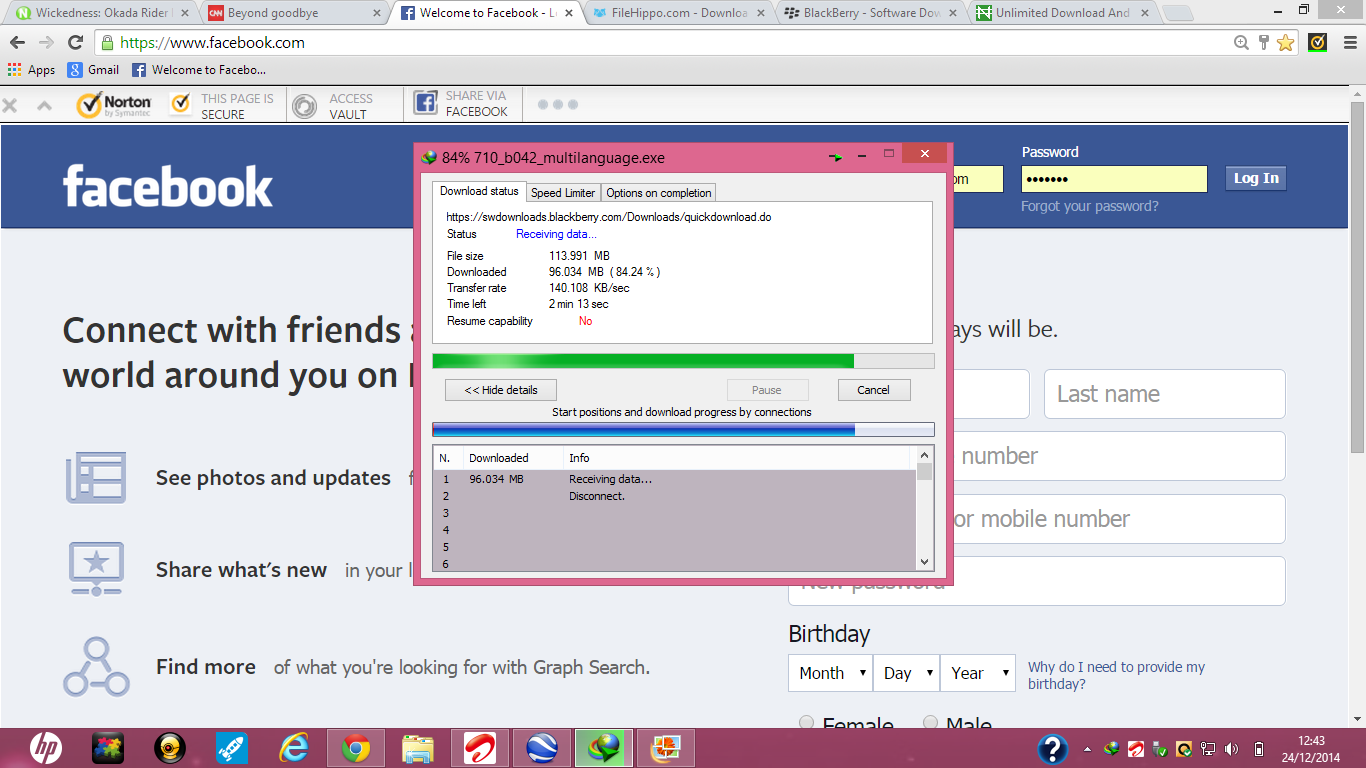
Task: Select Download status tab
Action: [x=479, y=191]
